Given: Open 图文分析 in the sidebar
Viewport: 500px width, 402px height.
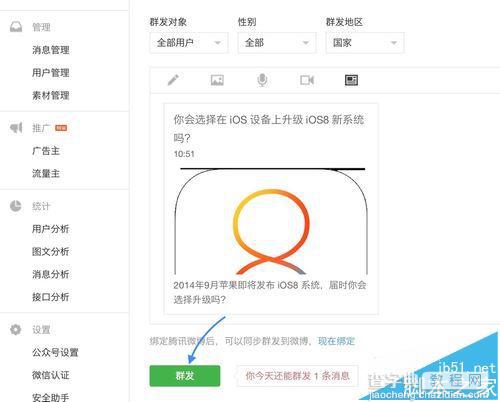Looking at the screenshot, I should click(x=51, y=252).
